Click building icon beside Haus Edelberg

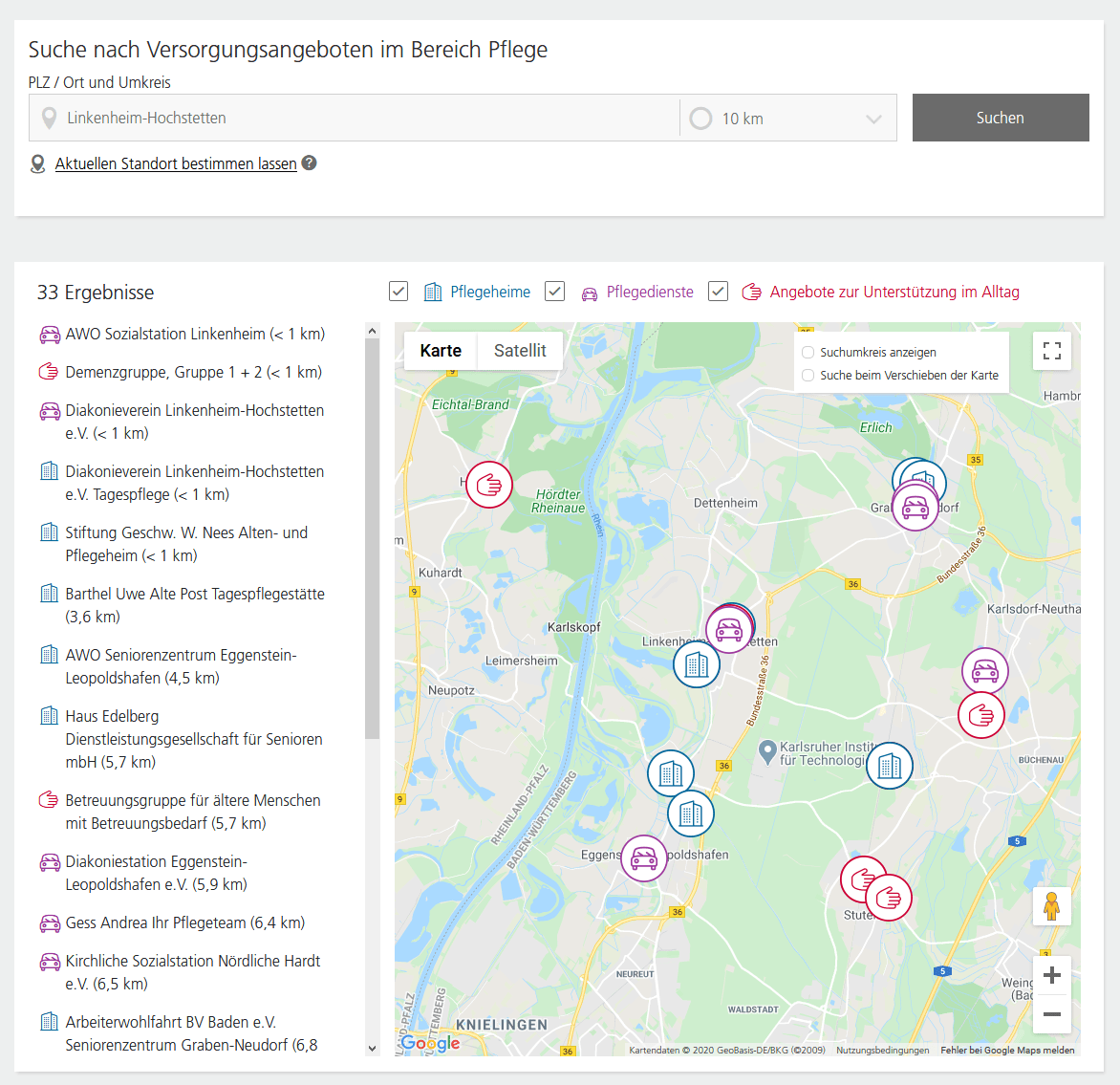click(50, 715)
